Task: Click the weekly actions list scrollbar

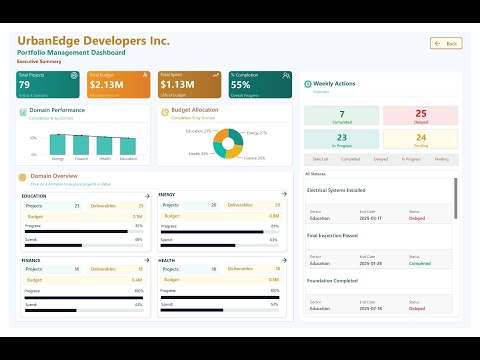Action: 456,198
